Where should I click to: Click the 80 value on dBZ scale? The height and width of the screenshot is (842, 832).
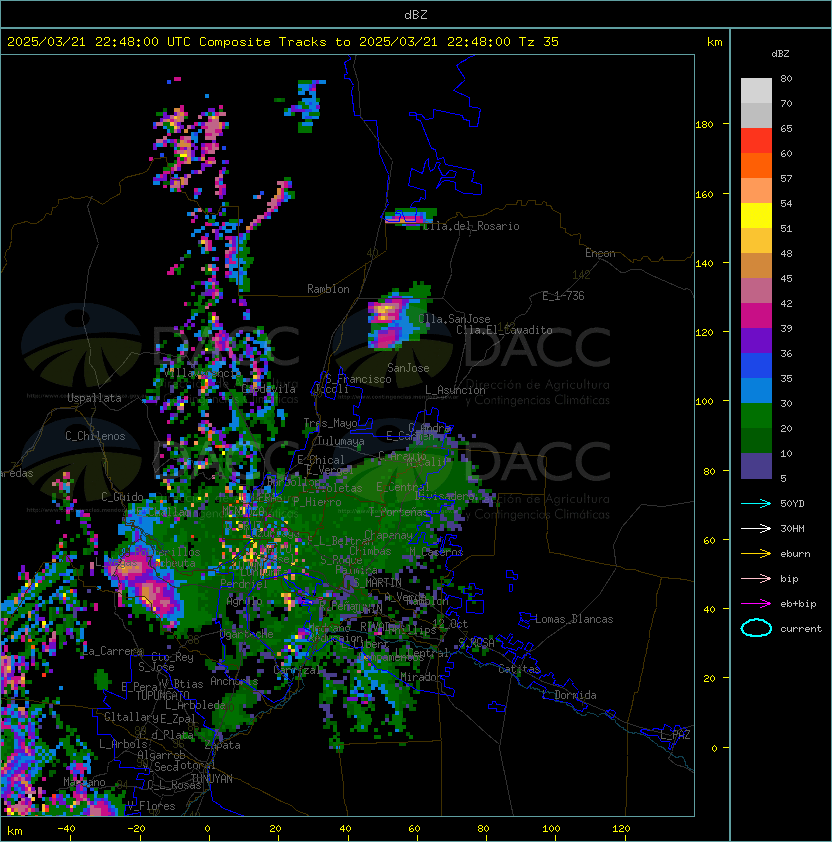click(786, 78)
